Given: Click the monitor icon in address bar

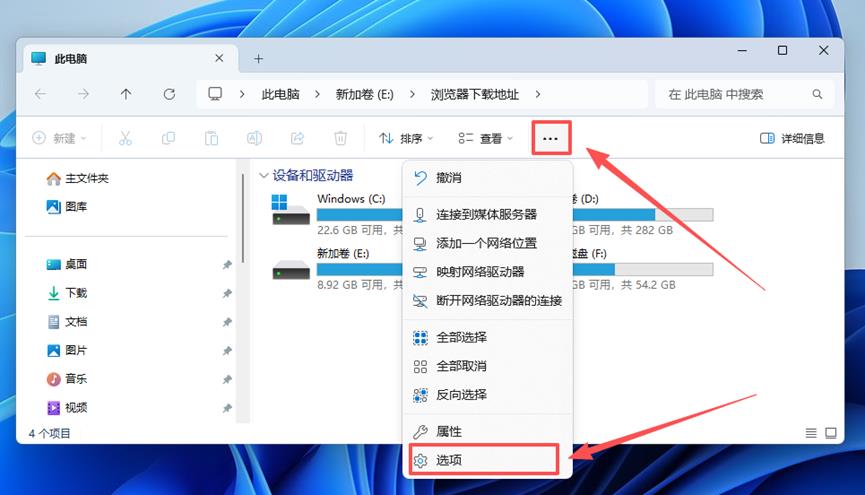Looking at the screenshot, I should (215, 94).
